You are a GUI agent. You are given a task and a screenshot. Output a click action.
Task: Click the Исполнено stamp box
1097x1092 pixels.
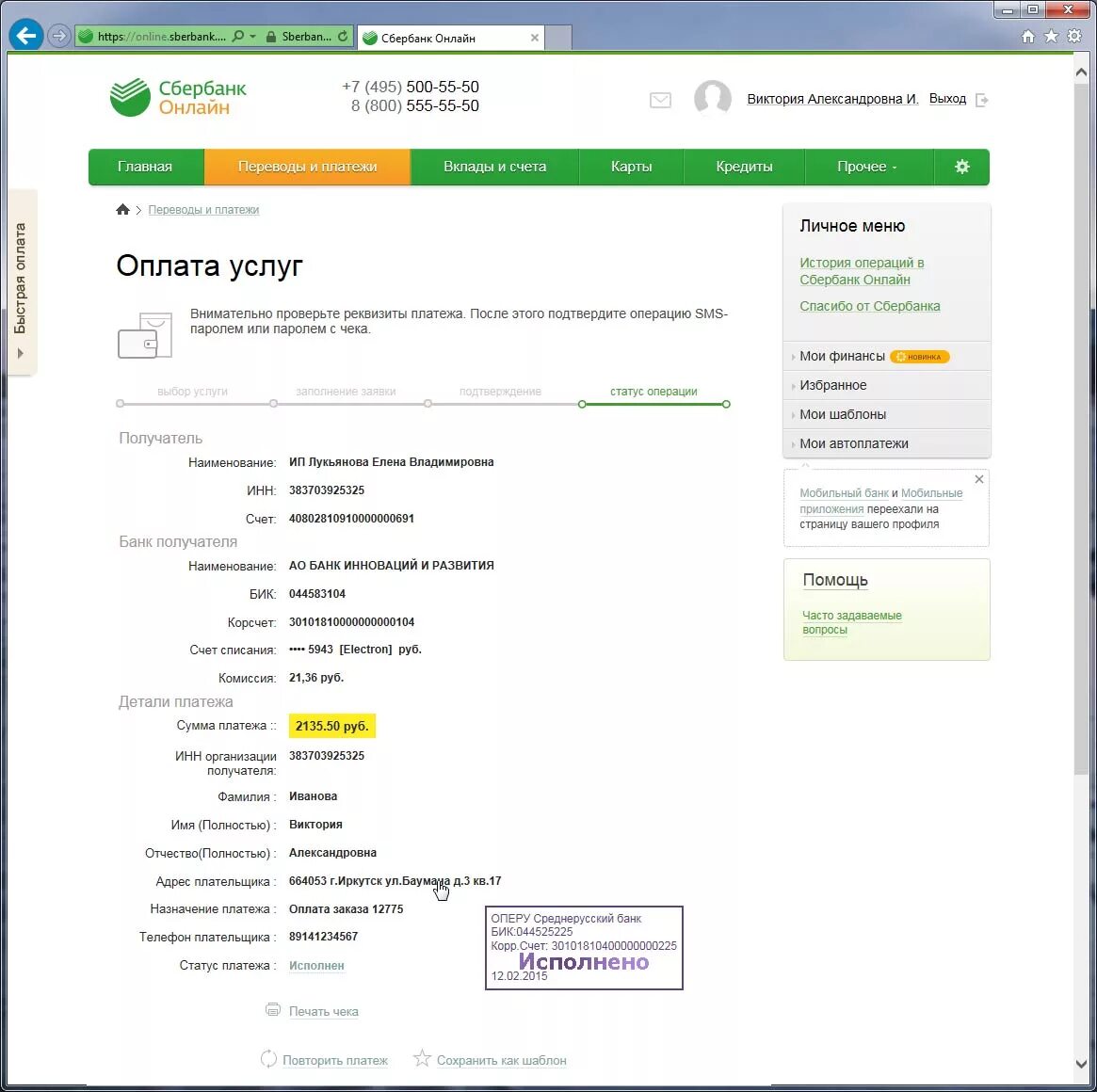tap(584, 948)
